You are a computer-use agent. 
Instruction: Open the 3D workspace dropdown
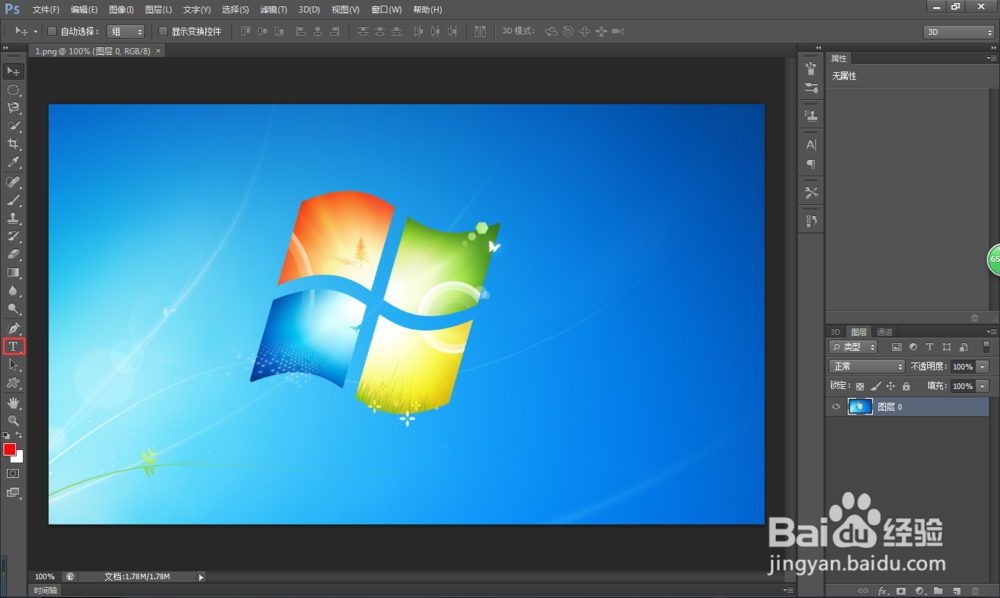[959, 32]
